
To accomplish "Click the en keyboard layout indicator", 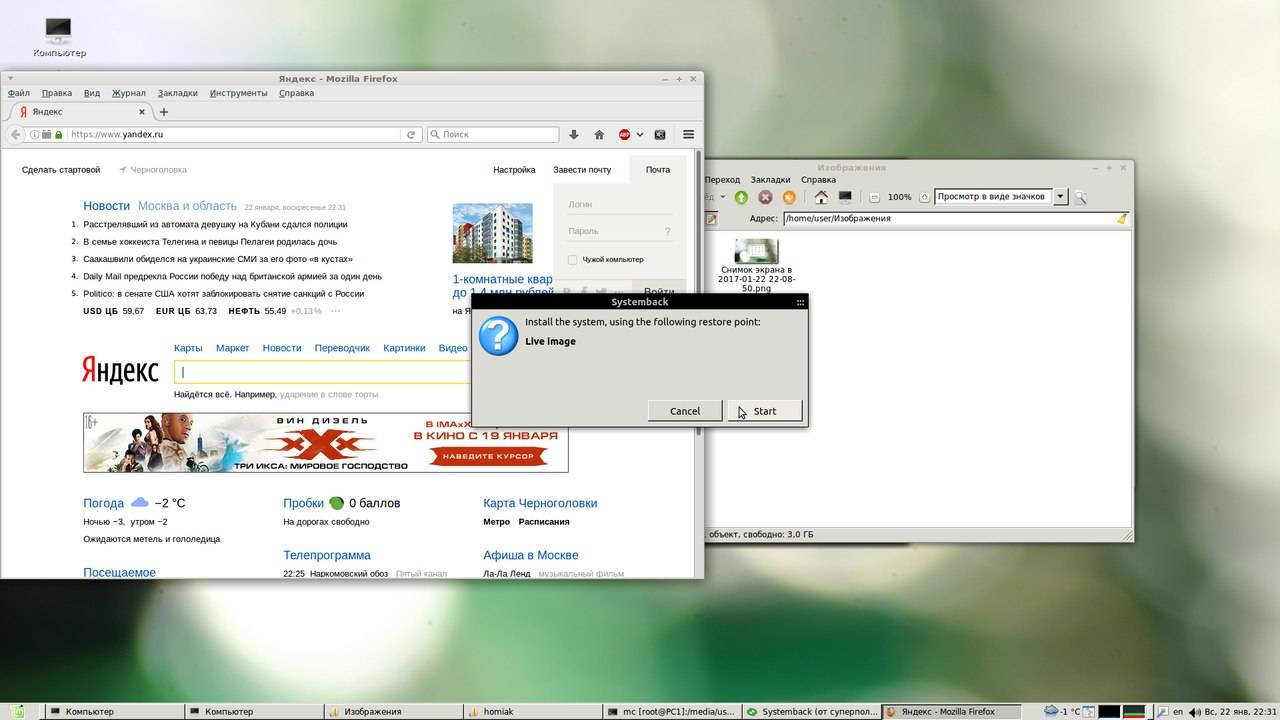I will [1178, 712].
